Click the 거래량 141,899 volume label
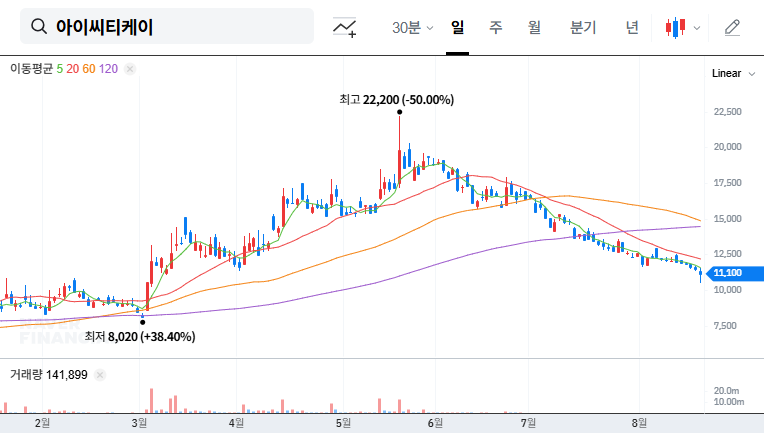This screenshot has width=764, height=433. coord(48,375)
